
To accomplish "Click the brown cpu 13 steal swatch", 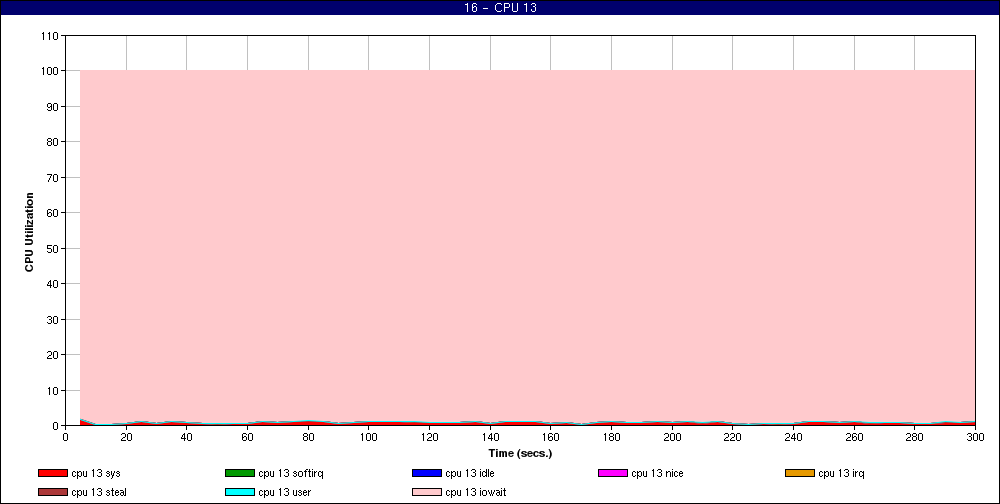I will (53, 493).
